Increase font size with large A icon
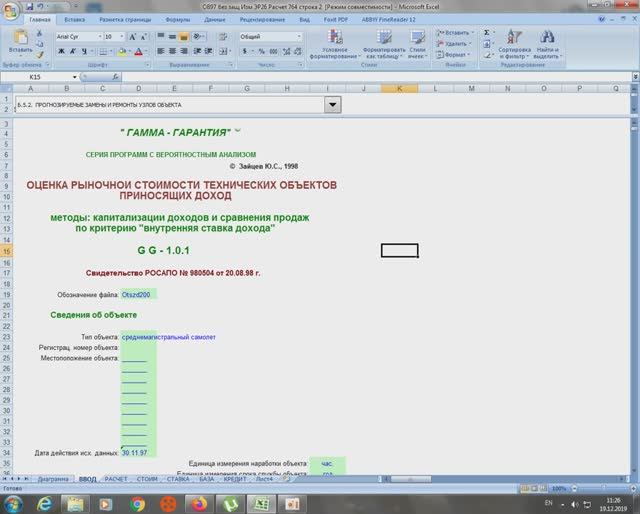The height and width of the screenshot is (514, 640). tap(132, 37)
